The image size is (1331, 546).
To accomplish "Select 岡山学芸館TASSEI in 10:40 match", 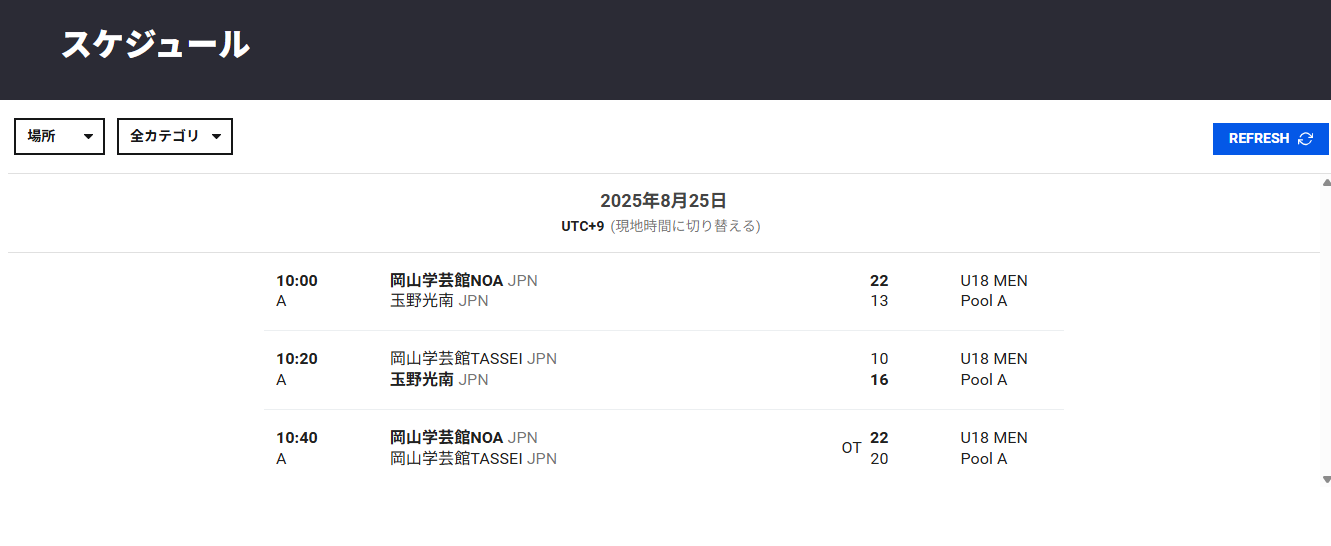I will tap(456, 459).
